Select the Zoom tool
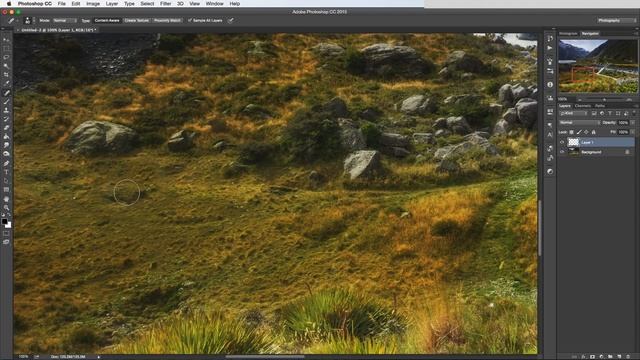 click(x=6, y=207)
